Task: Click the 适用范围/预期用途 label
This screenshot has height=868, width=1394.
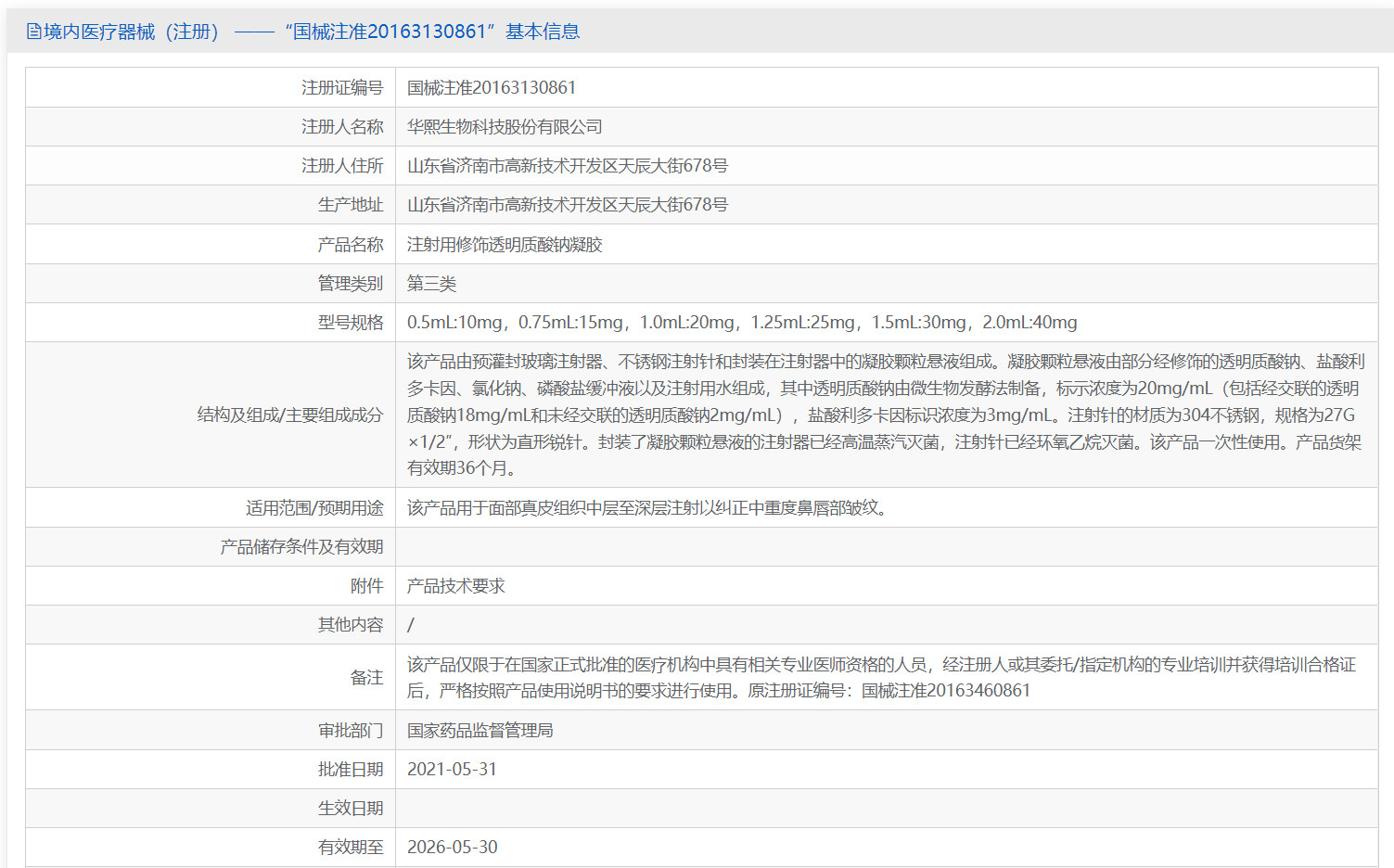Action: coord(314,508)
